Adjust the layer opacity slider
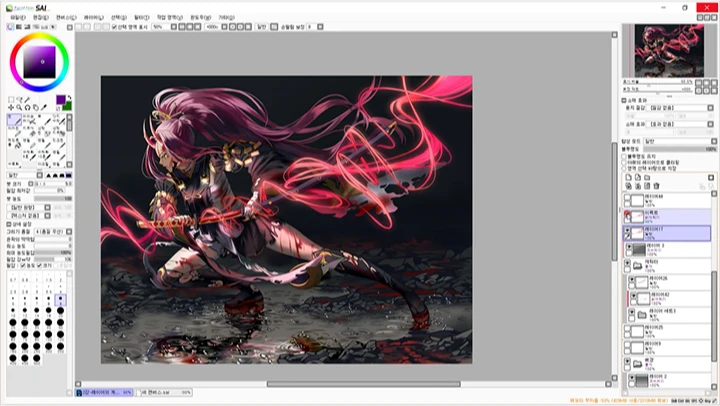 [x=680, y=149]
